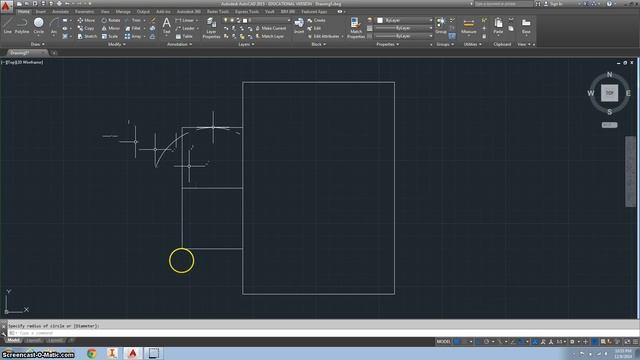Open the layer selection dropdown
The height and width of the screenshot is (360, 640).
click(257, 20)
